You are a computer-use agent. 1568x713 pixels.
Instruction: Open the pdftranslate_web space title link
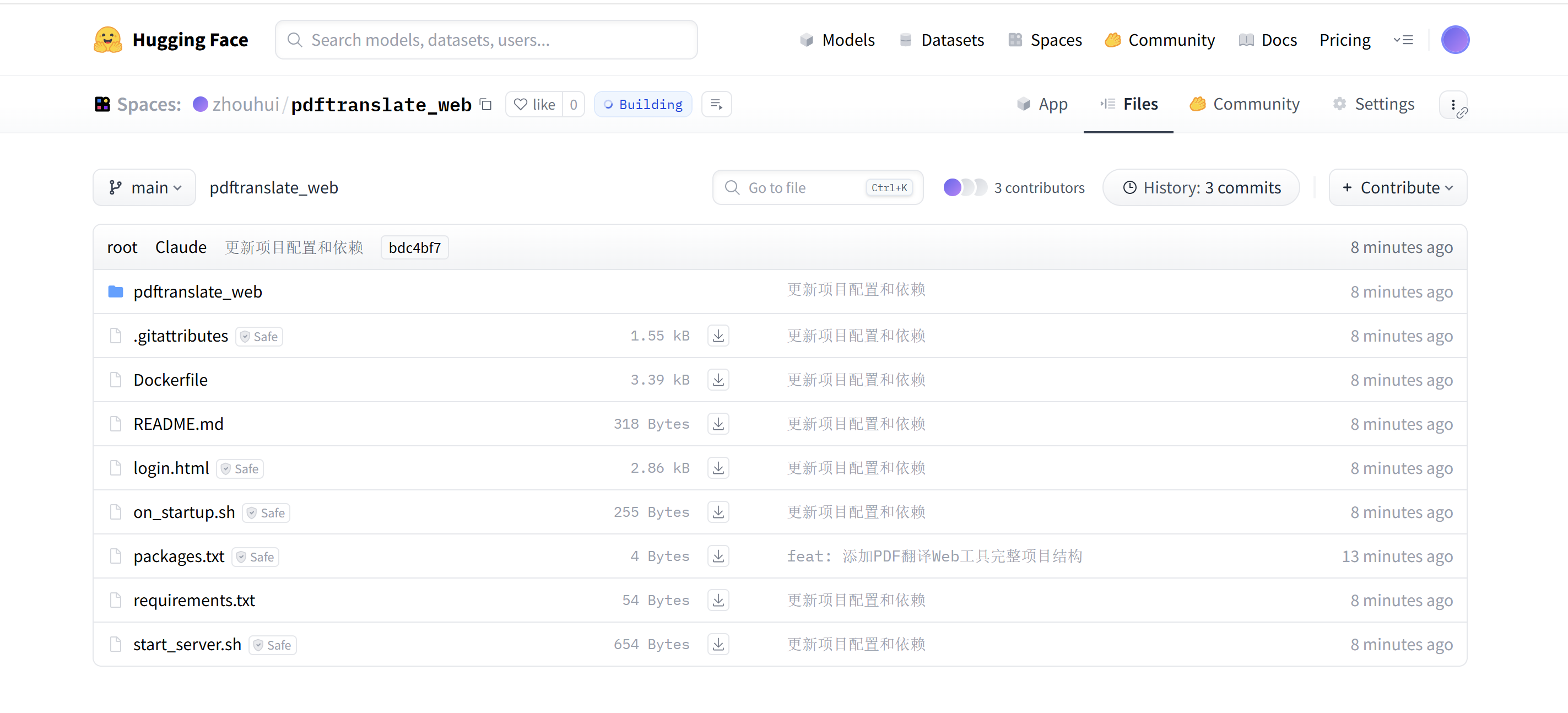coord(381,104)
